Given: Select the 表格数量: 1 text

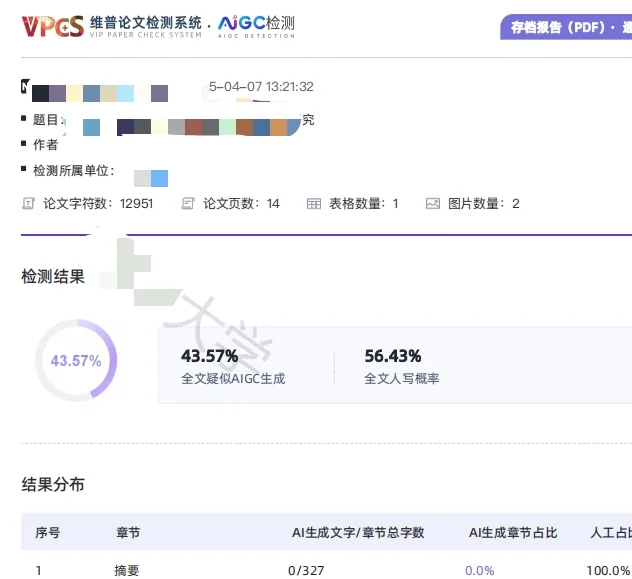Looking at the screenshot, I should coord(364,203).
